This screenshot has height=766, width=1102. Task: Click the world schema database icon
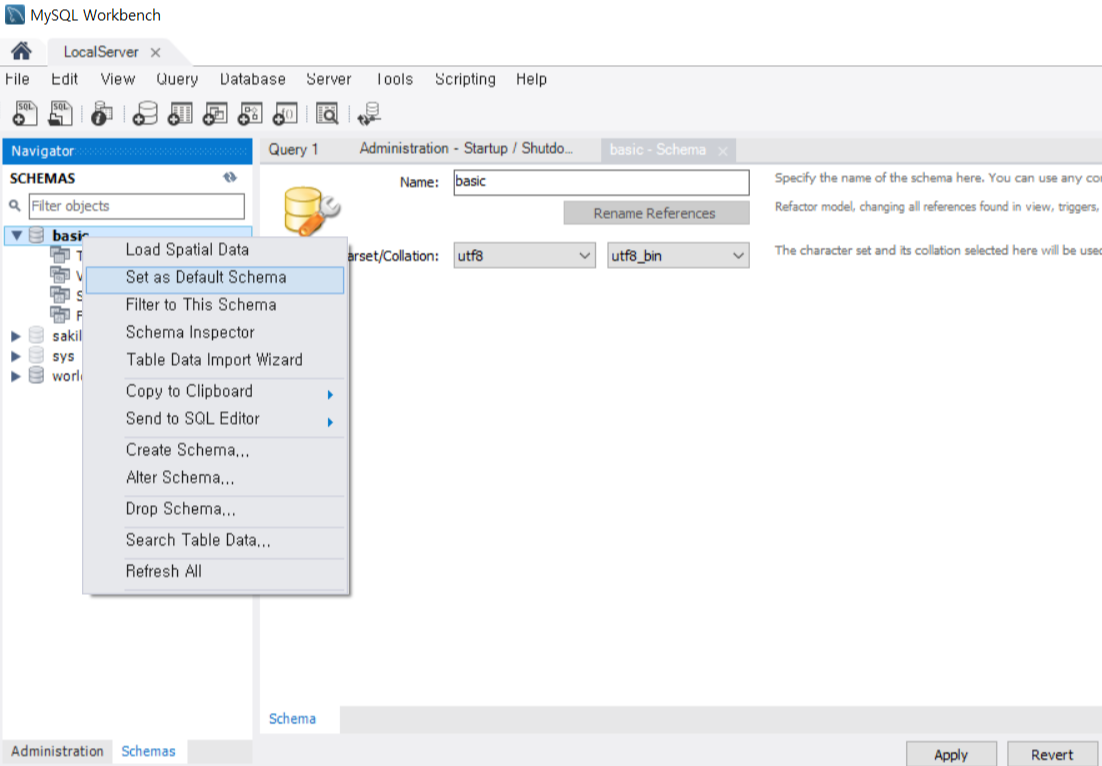click(x=37, y=376)
